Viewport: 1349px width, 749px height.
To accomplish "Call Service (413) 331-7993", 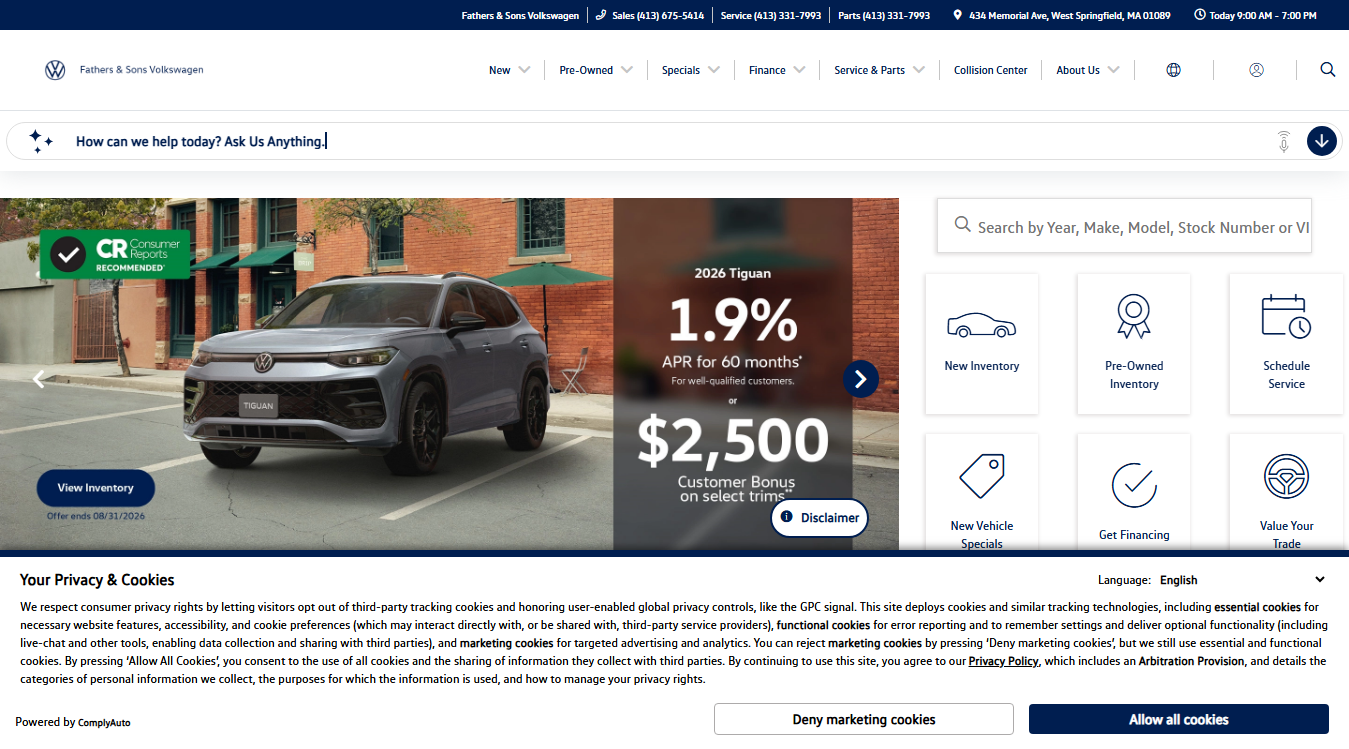I will pos(771,15).
